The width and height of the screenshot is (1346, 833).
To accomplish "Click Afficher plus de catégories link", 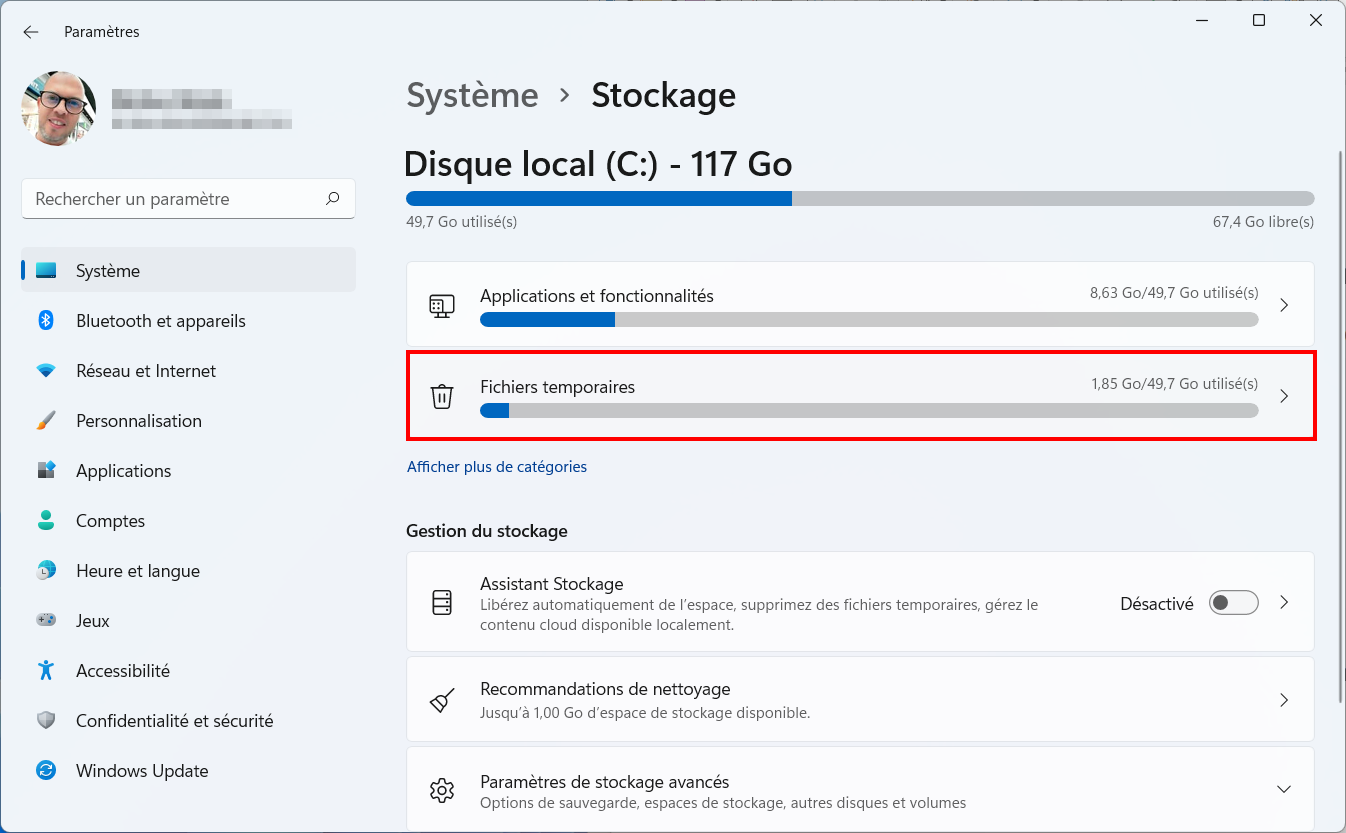I will tap(497, 467).
